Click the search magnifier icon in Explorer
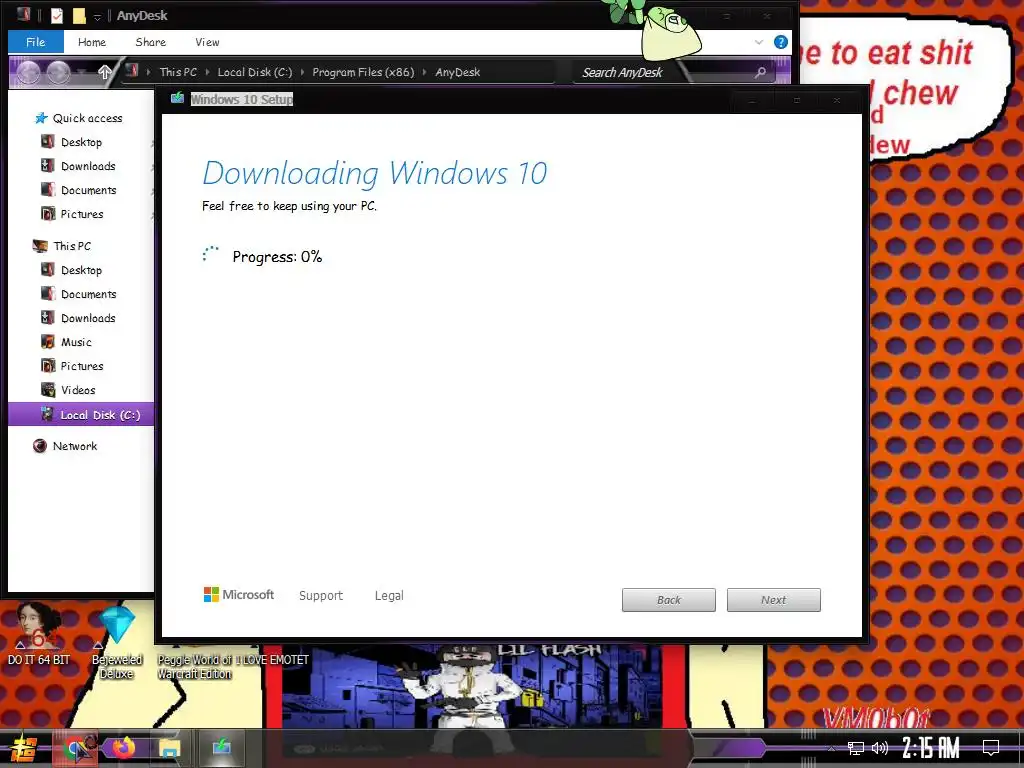 (760, 72)
